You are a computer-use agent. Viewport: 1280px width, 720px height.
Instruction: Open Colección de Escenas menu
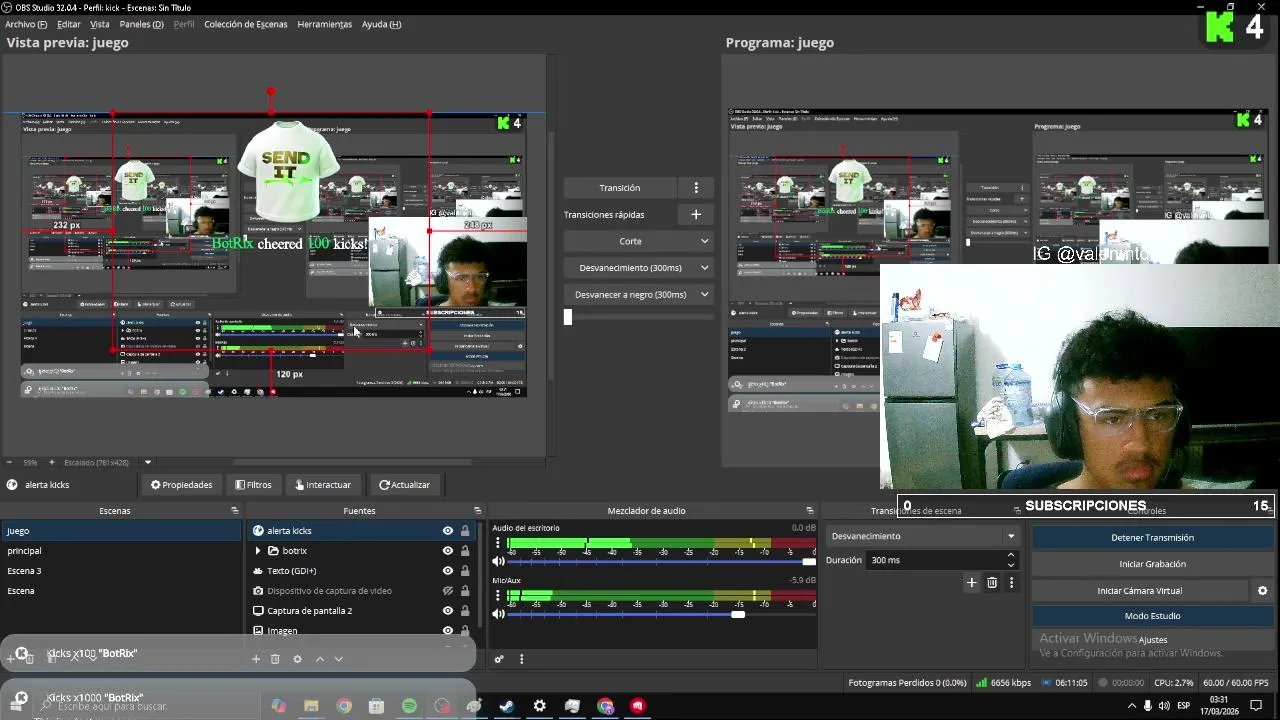[245, 24]
